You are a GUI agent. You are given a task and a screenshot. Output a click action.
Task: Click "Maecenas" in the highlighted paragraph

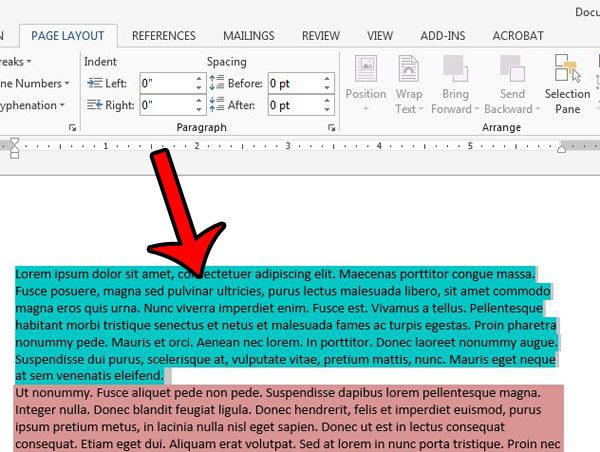coord(369,274)
